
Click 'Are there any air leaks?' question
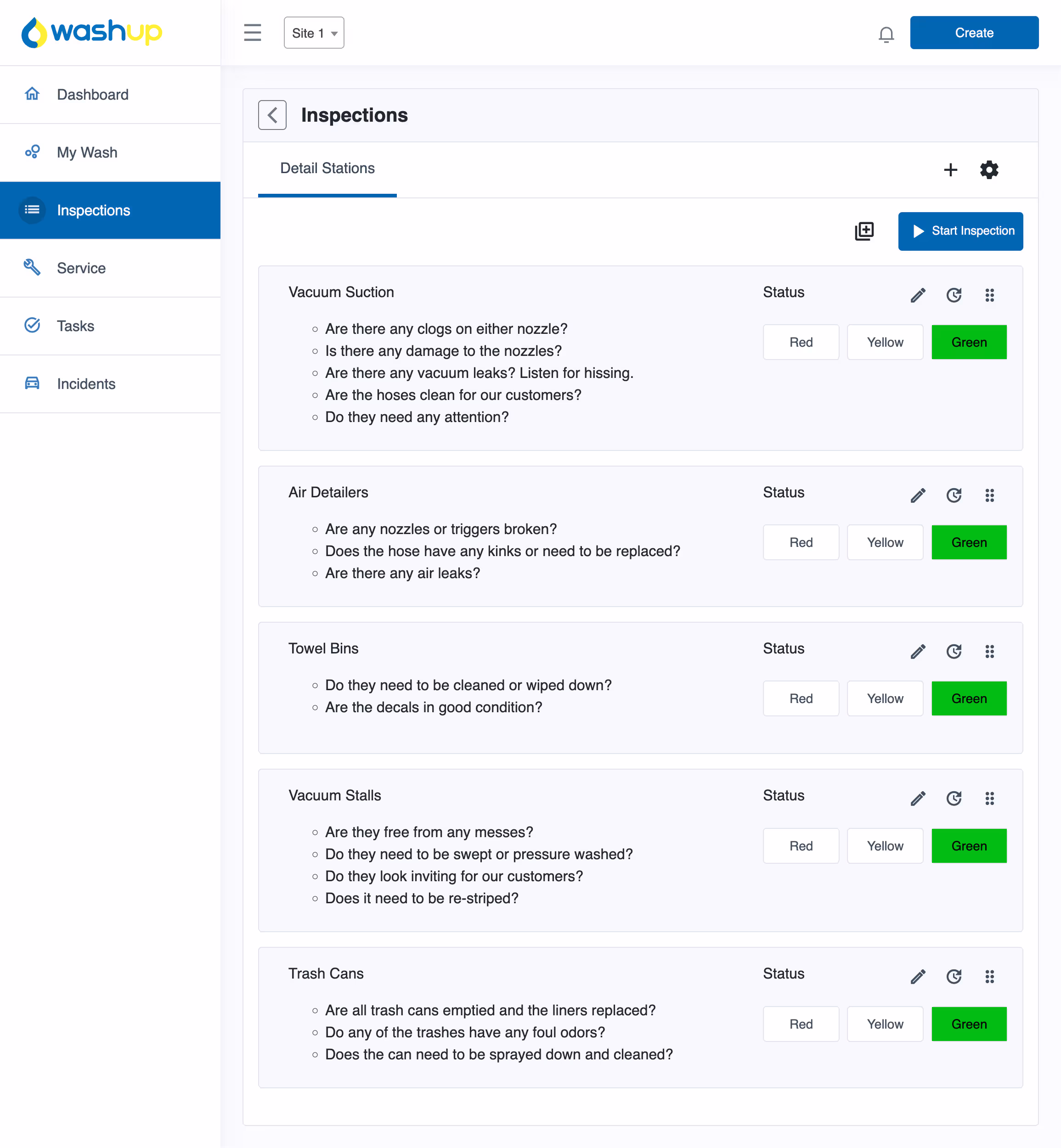click(402, 574)
